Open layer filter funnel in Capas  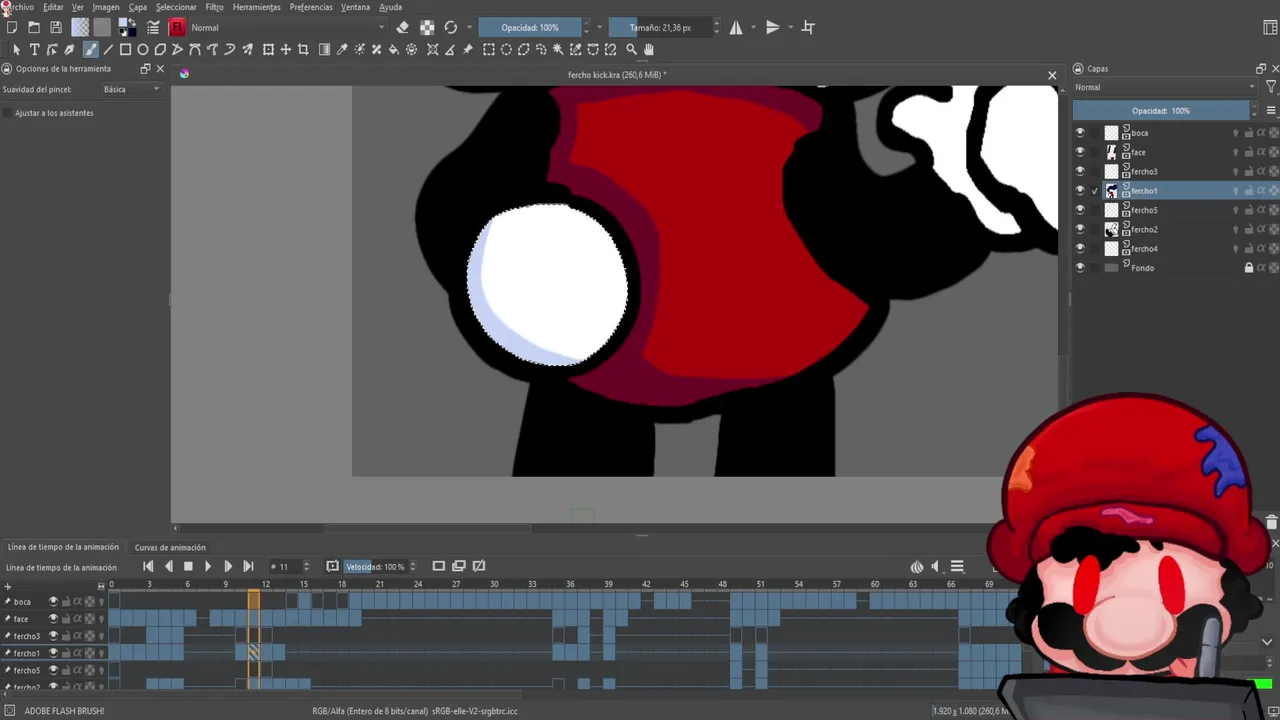point(1271,87)
